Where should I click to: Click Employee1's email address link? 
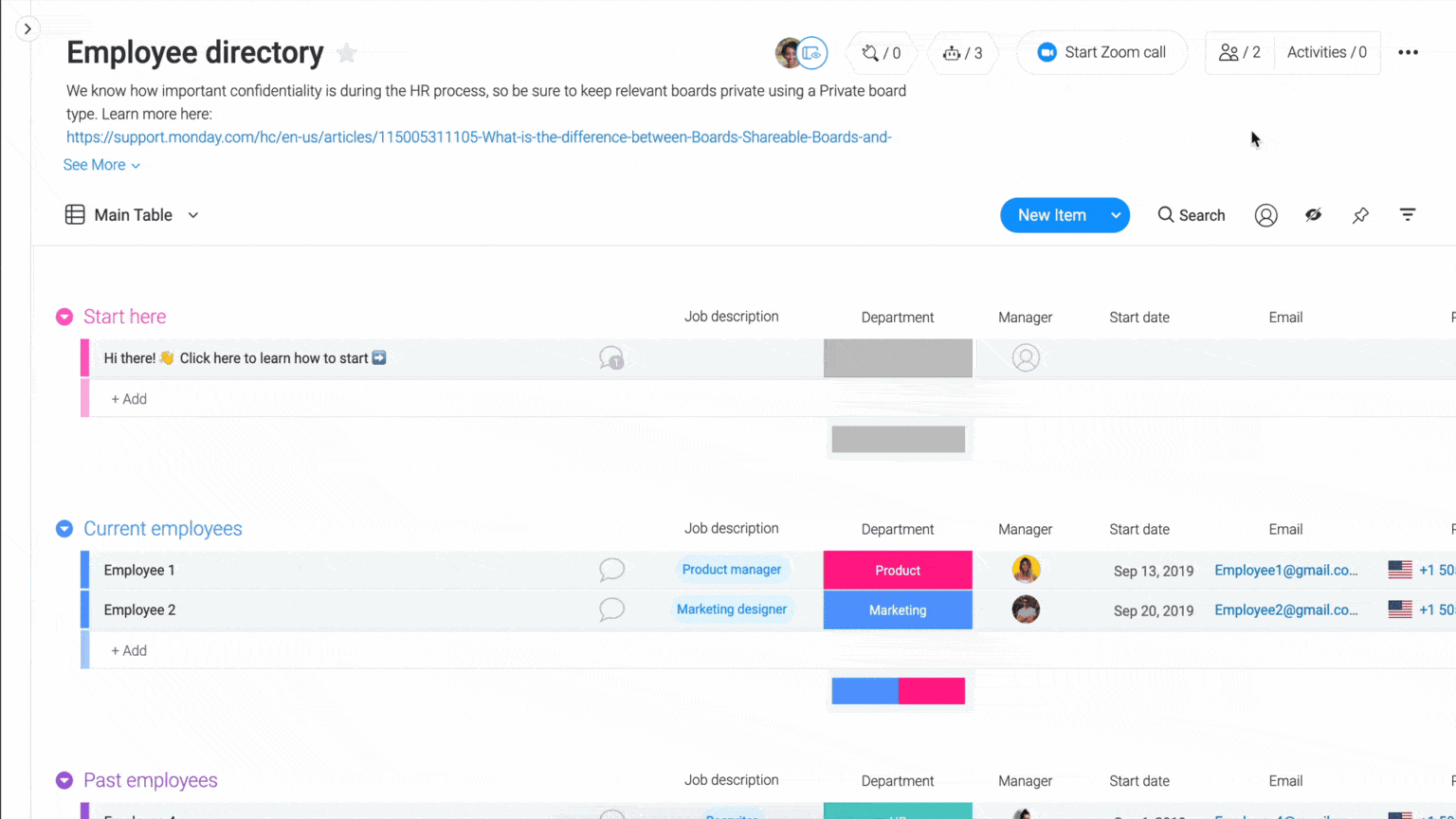tap(1285, 570)
